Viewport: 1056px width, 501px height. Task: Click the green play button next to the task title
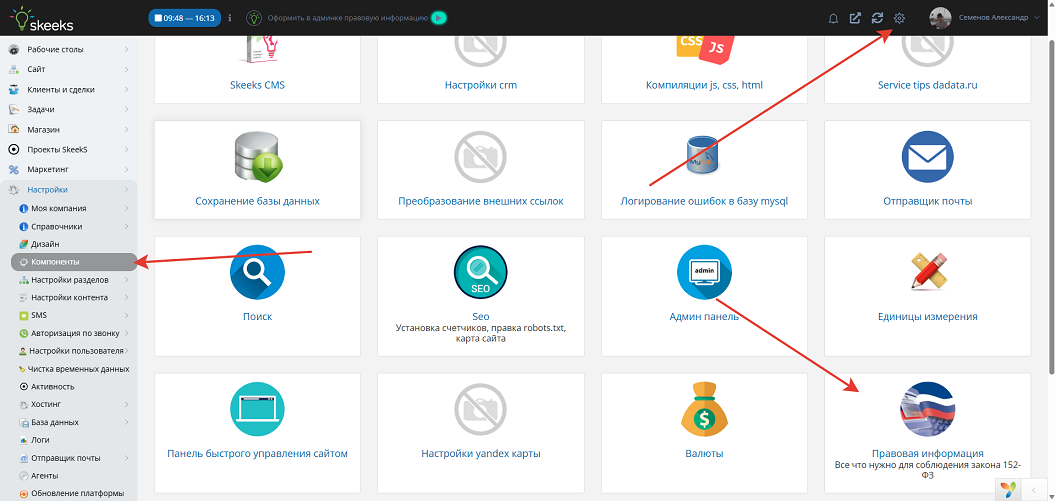(x=438, y=18)
